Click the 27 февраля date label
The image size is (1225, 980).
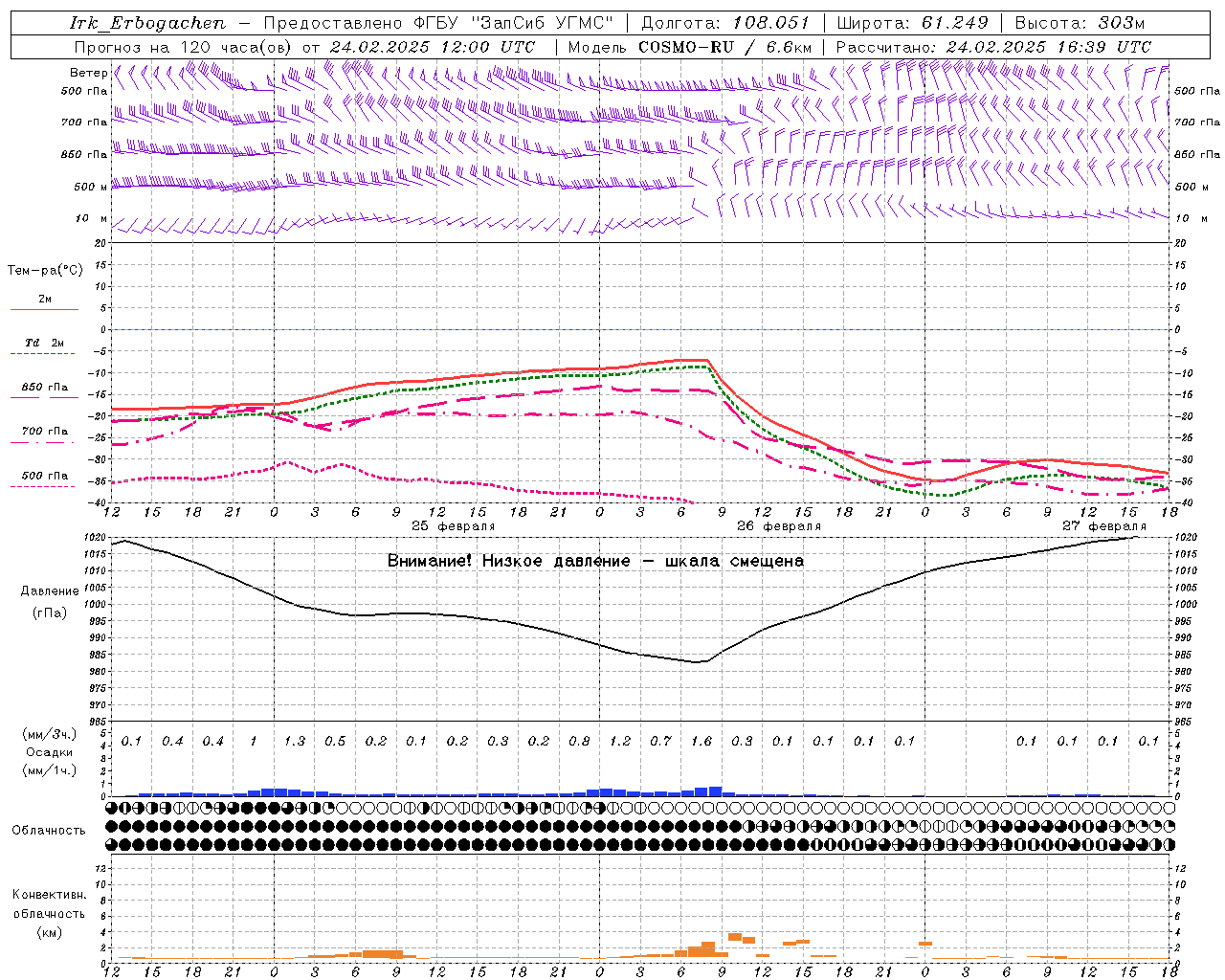[x=1104, y=526]
